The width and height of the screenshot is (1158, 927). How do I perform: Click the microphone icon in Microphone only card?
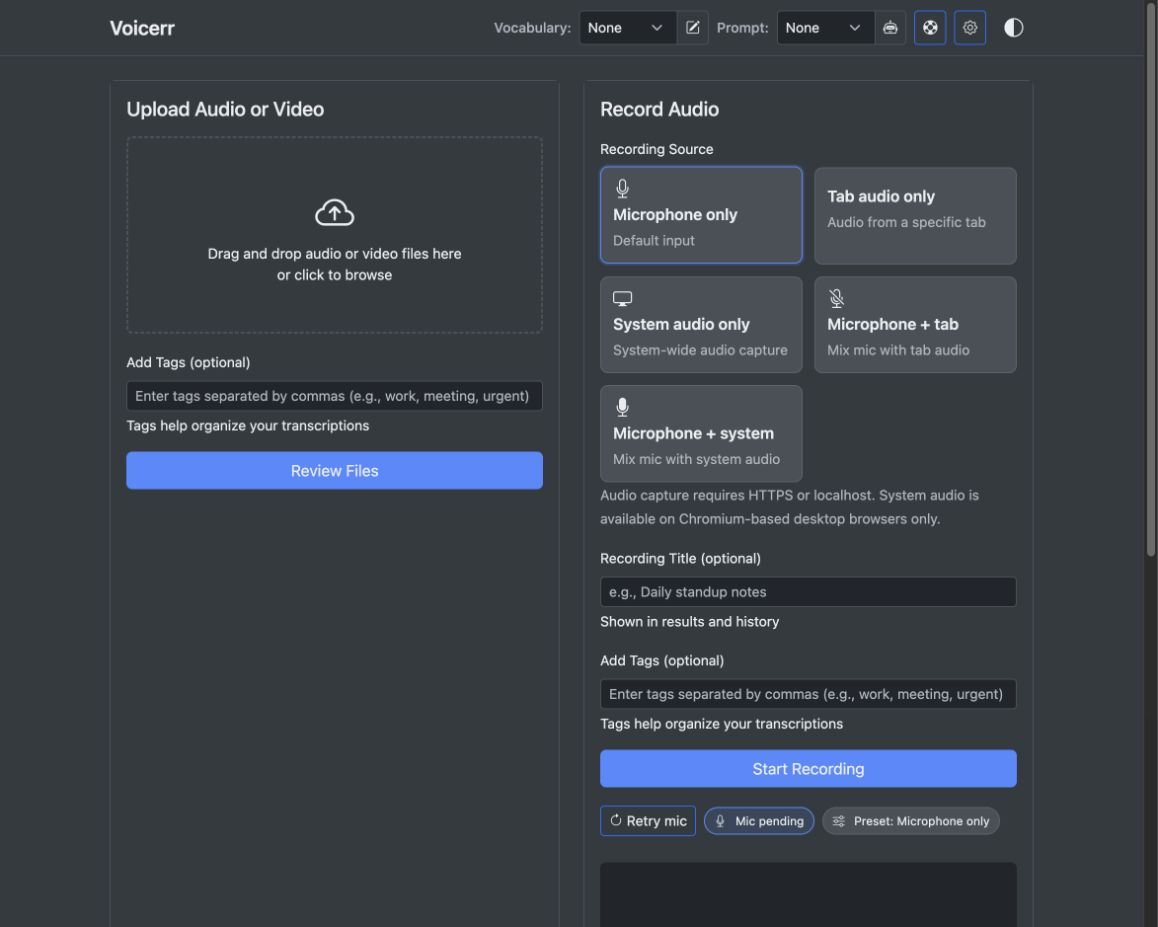[623, 189]
